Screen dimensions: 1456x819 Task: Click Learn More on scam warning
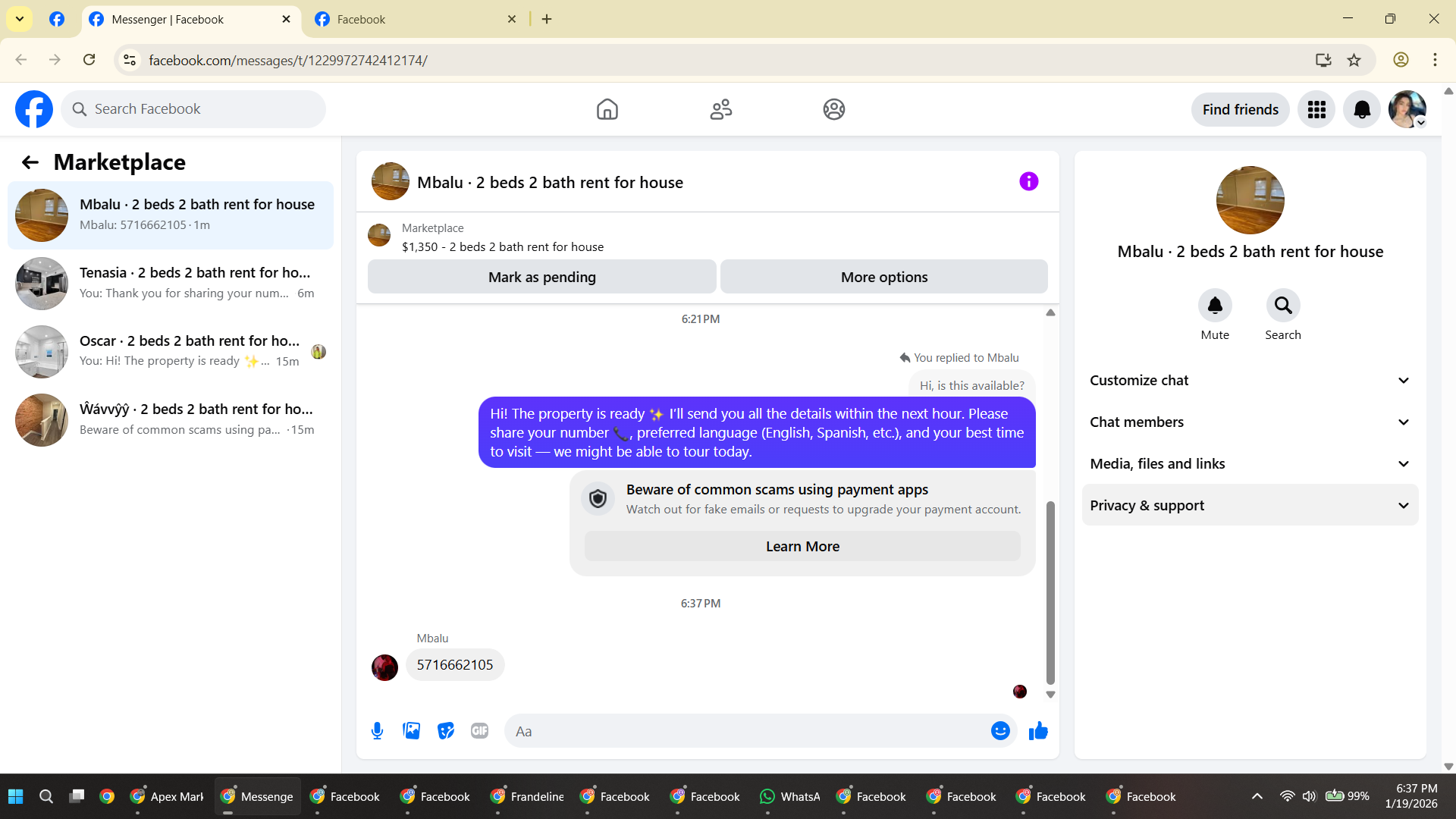[802, 547]
